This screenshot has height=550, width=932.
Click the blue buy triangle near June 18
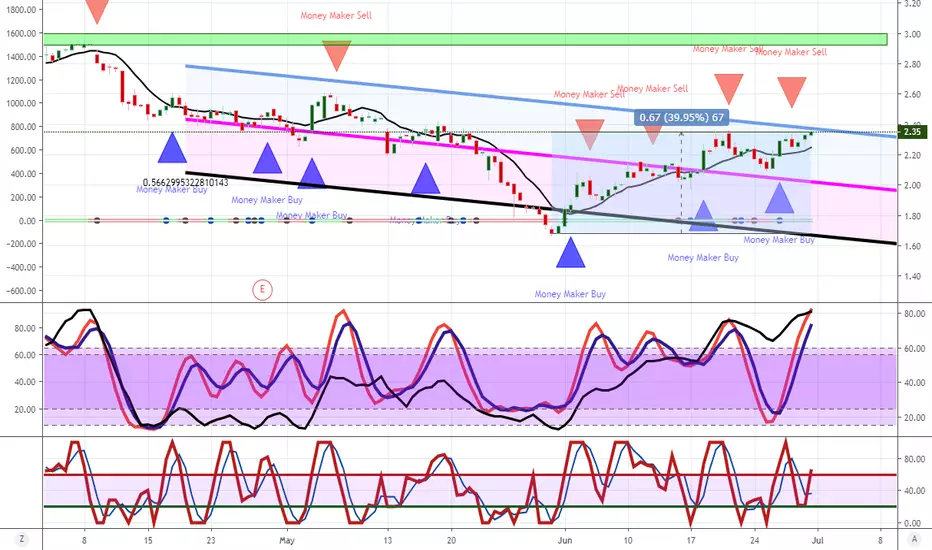pyautogui.click(x=703, y=216)
